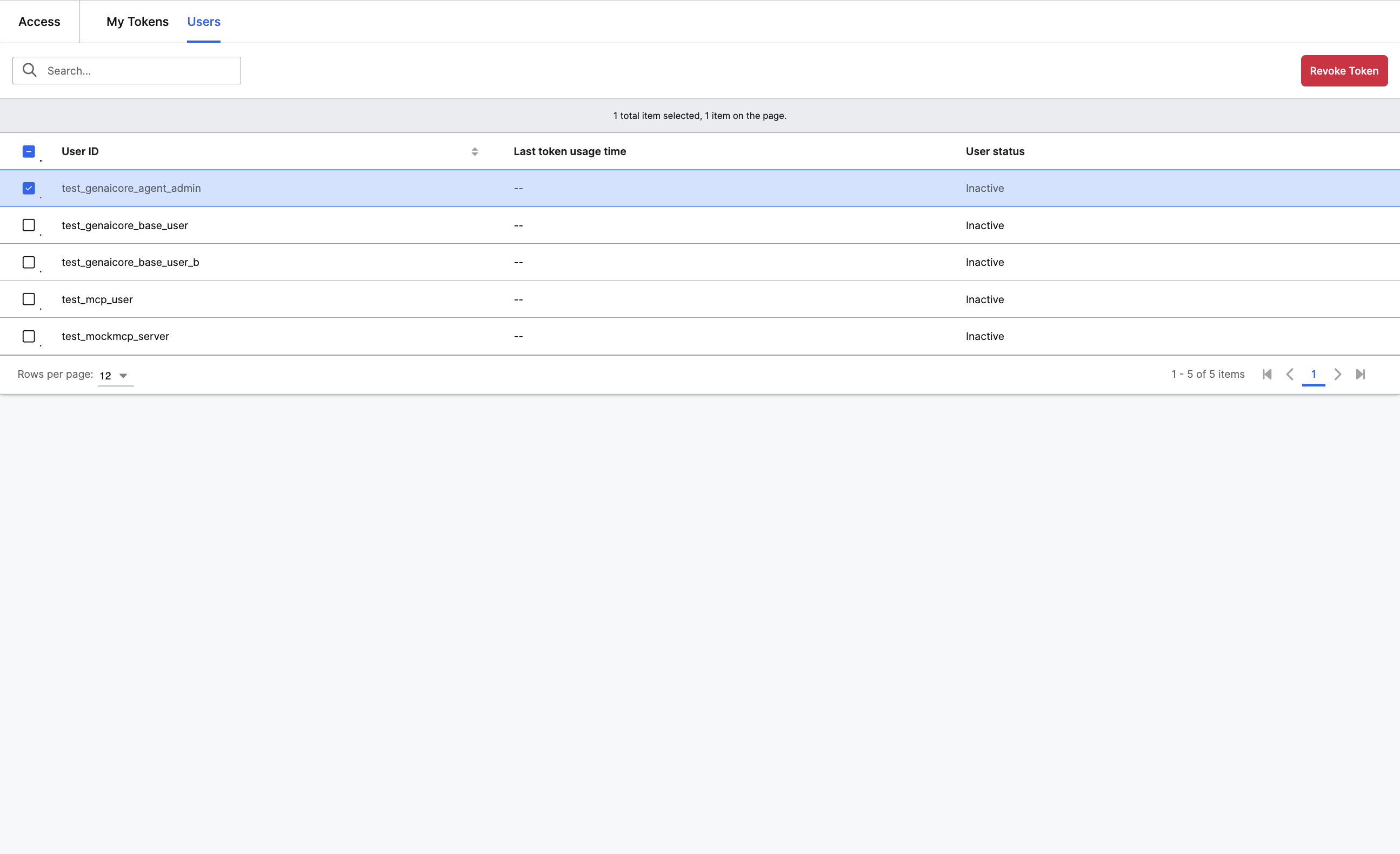Focus the Search input field

(x=126, y=70)
